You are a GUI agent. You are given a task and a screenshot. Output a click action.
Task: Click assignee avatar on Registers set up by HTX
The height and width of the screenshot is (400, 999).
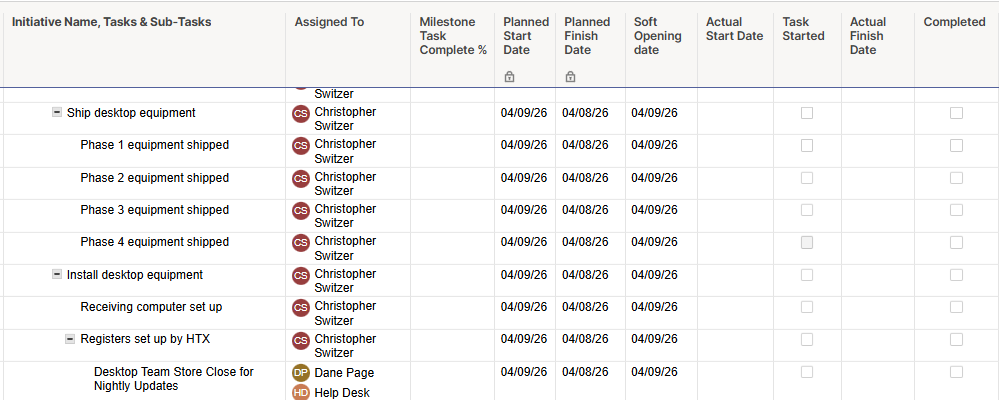point(301,340)
